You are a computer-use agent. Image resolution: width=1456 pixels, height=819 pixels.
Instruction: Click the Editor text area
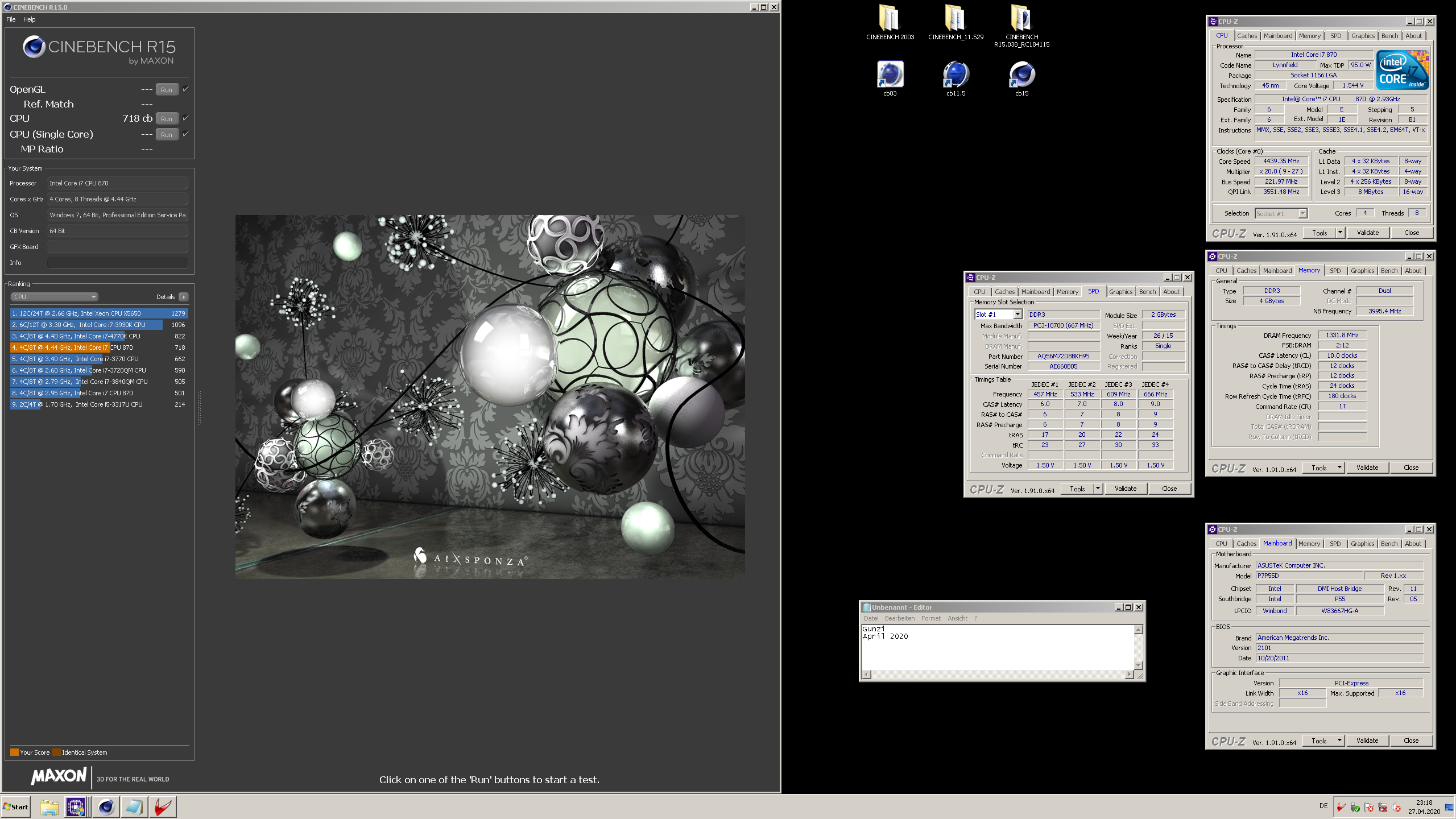[x=998, y=647]
